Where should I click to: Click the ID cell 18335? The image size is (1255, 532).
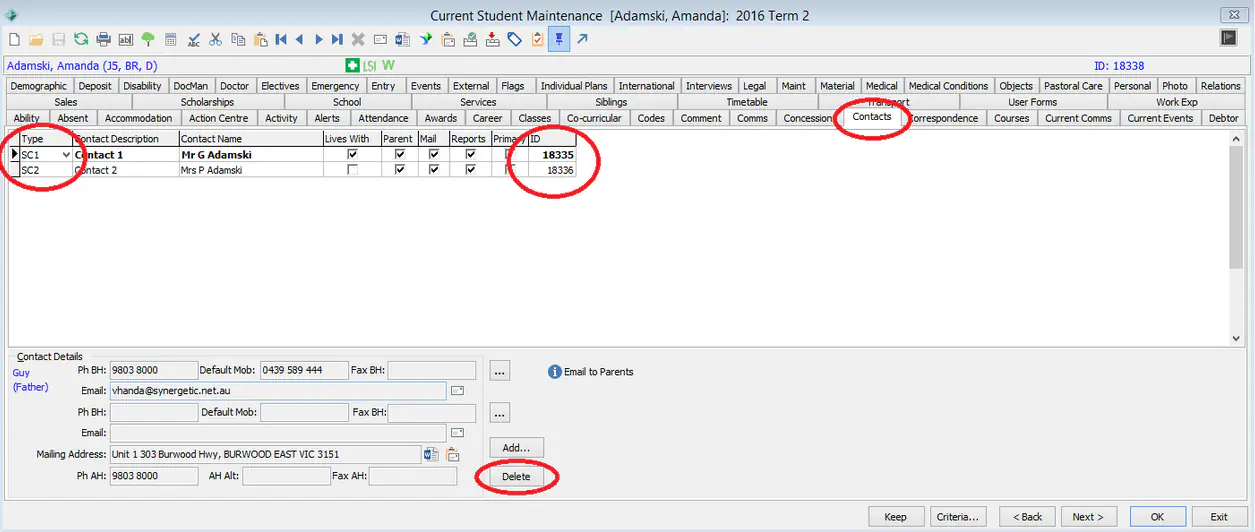coord(552,155)
